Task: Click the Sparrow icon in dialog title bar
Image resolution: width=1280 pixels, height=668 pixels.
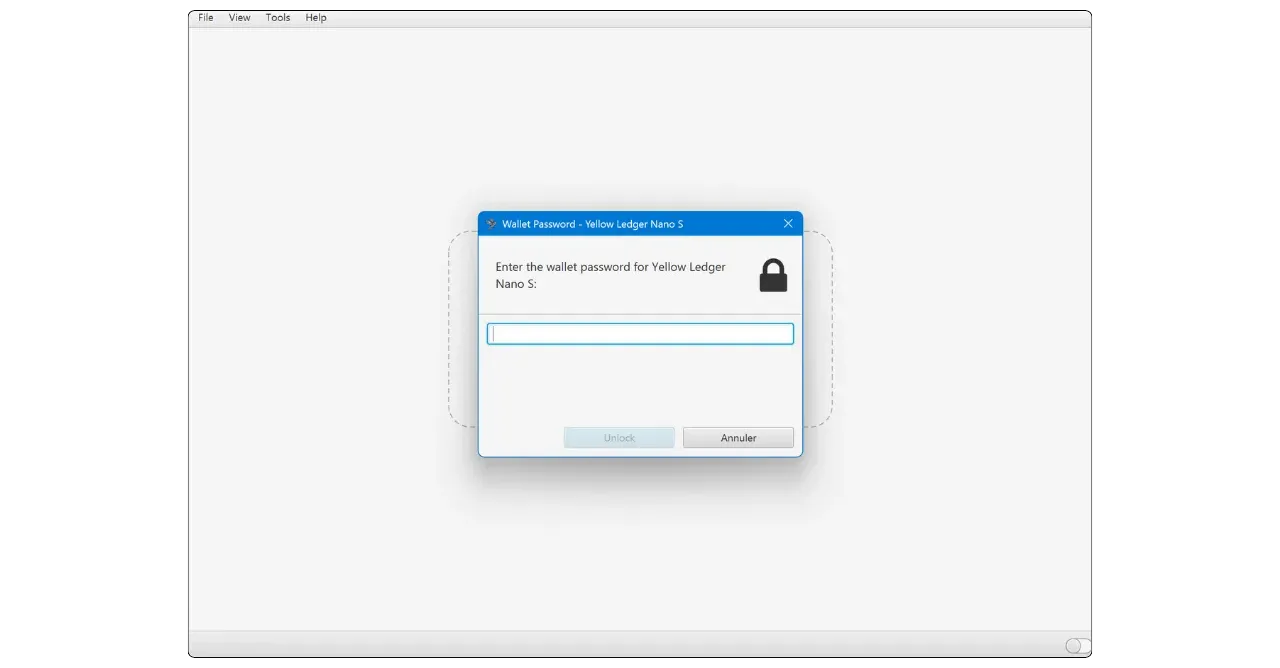Action: click(x=491, y=224)
